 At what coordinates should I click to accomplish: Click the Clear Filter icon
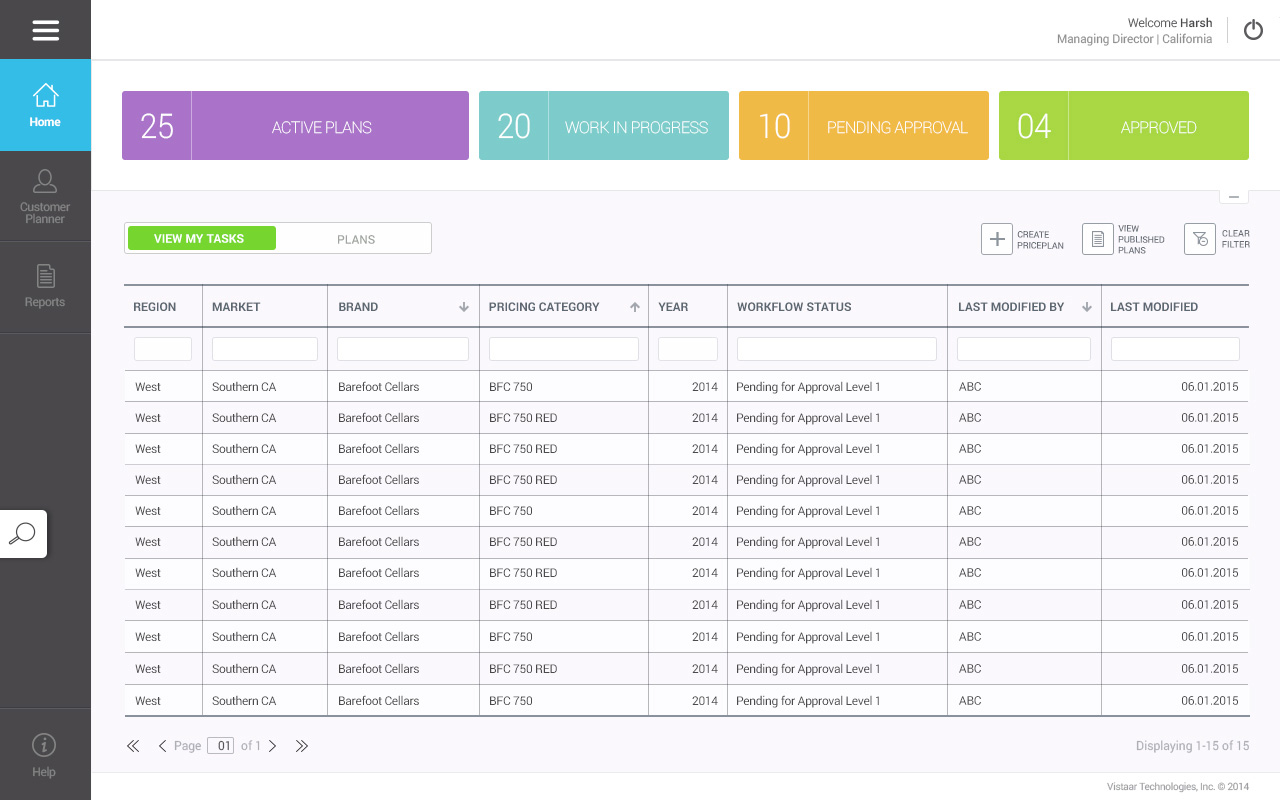(x=1199, y=240)
